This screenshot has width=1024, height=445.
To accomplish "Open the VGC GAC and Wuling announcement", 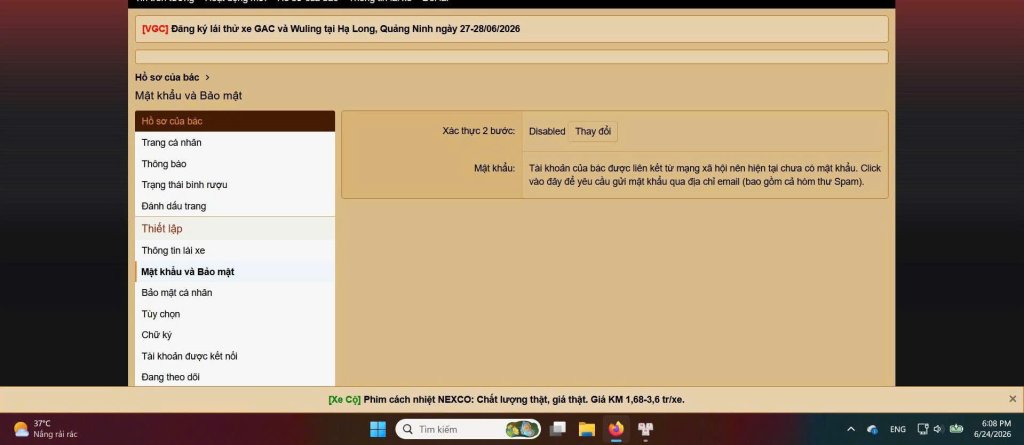I will [330, 29].
